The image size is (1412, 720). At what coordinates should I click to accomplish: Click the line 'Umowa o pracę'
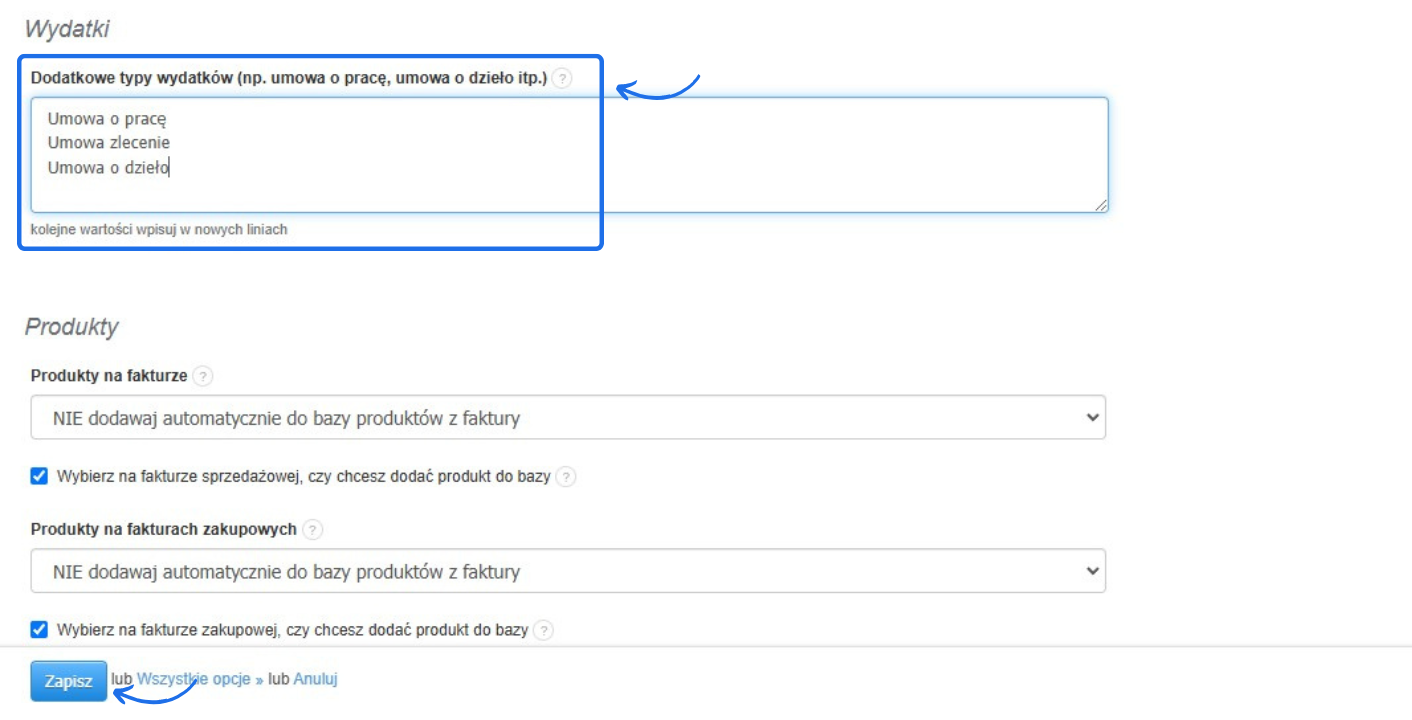coord(107,118)
